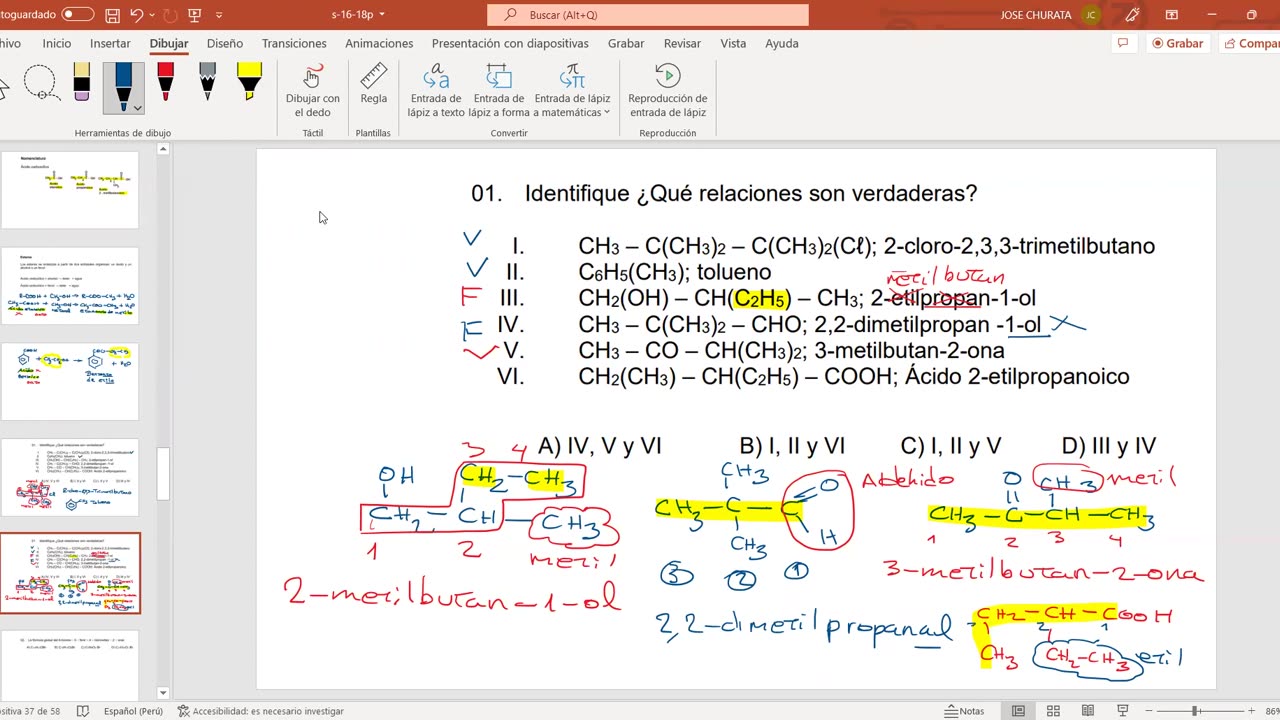This screenshot has height=720, width=1280.
Task: Open the accessibility checker status message
Action: click(x=260, y=711)
